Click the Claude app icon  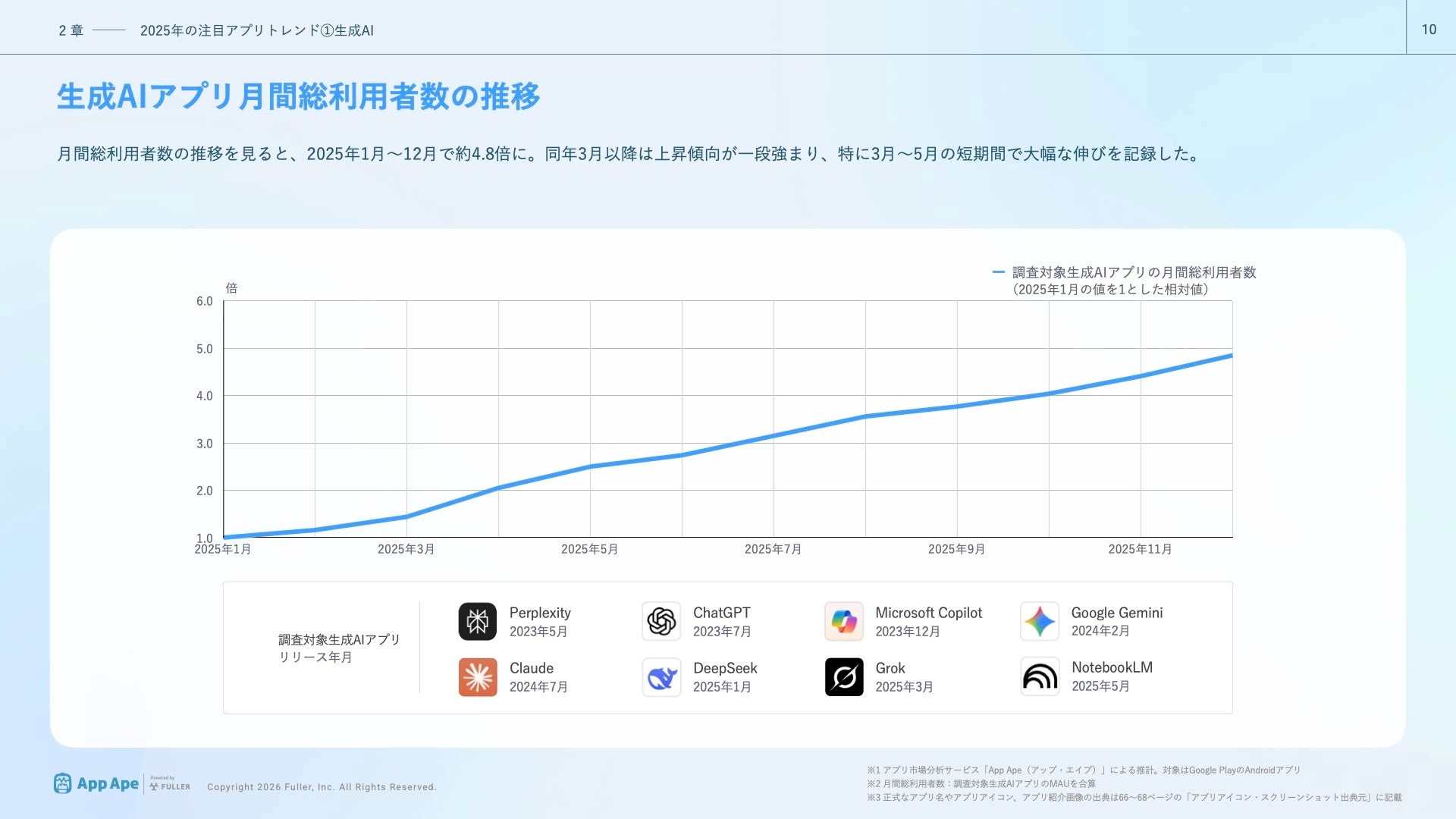477,677
